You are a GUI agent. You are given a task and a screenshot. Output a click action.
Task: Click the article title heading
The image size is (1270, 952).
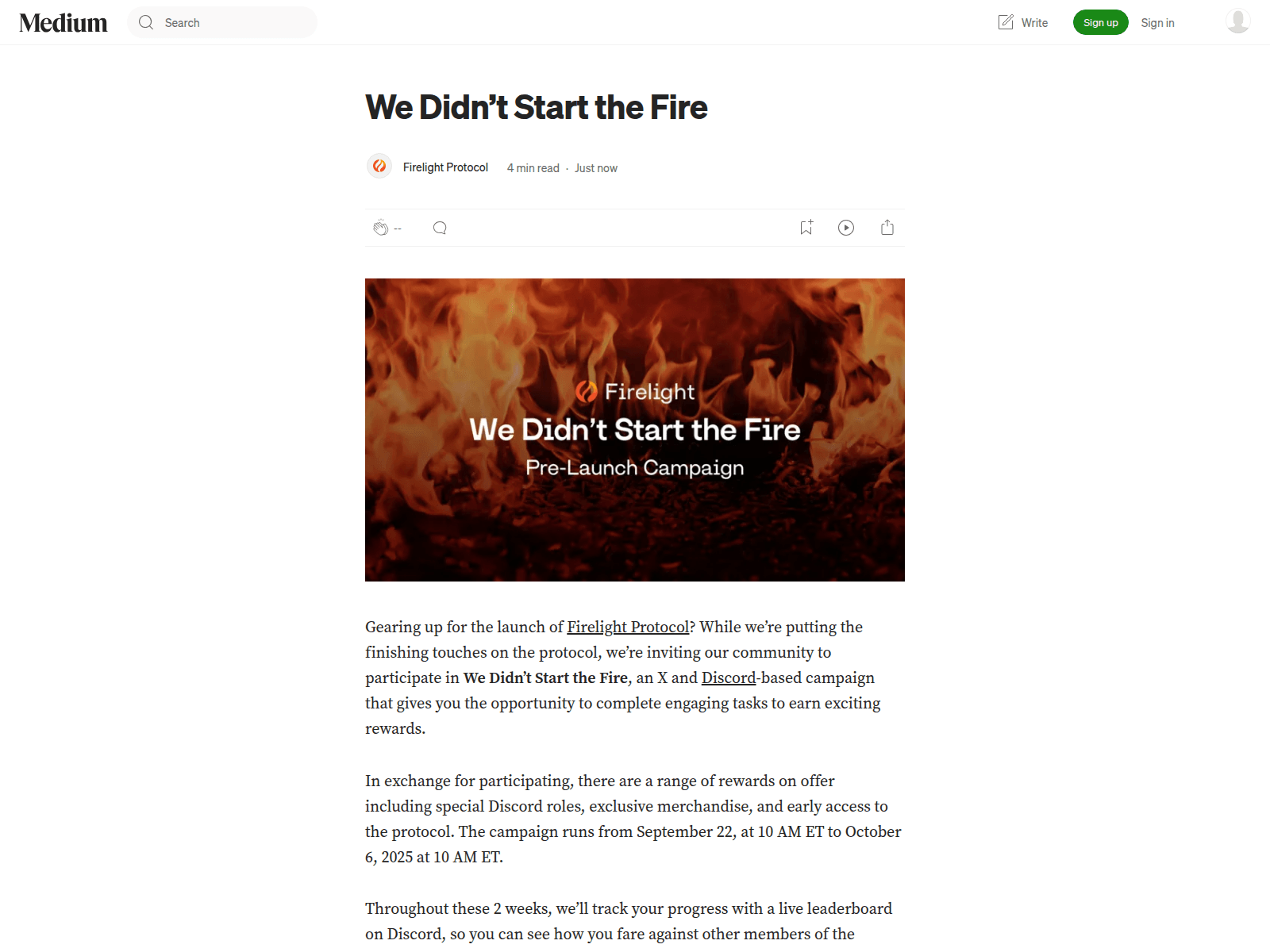(x=537, y=107)
